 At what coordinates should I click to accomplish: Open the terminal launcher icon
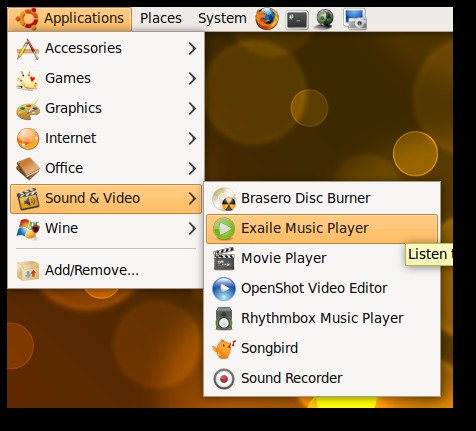tap(297, 20)
